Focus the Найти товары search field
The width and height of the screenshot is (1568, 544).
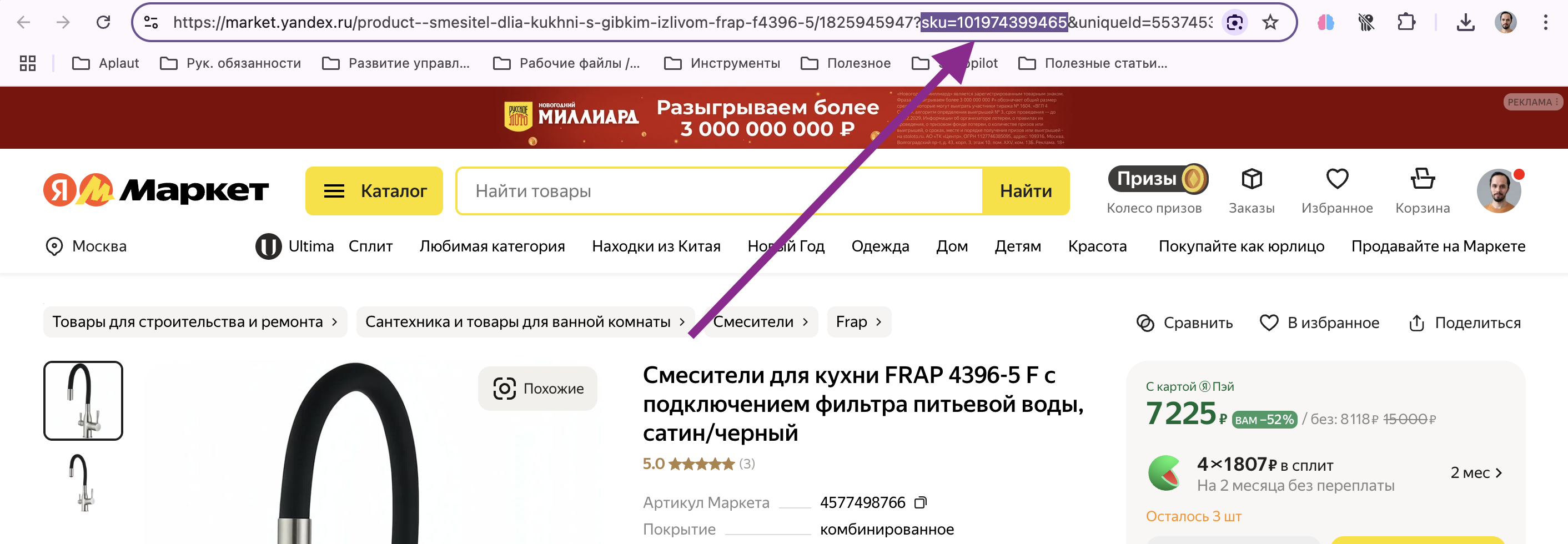tap(720, 190)
